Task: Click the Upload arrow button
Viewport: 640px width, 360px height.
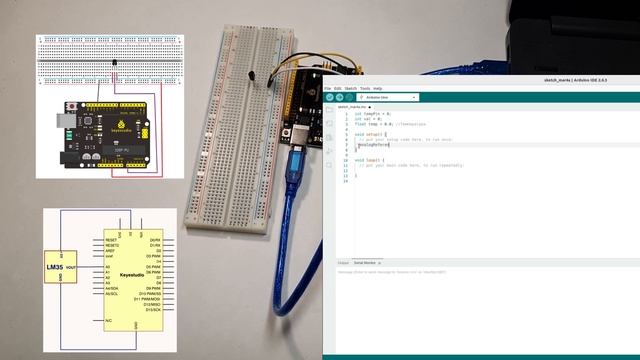Action: coord(340,97)
